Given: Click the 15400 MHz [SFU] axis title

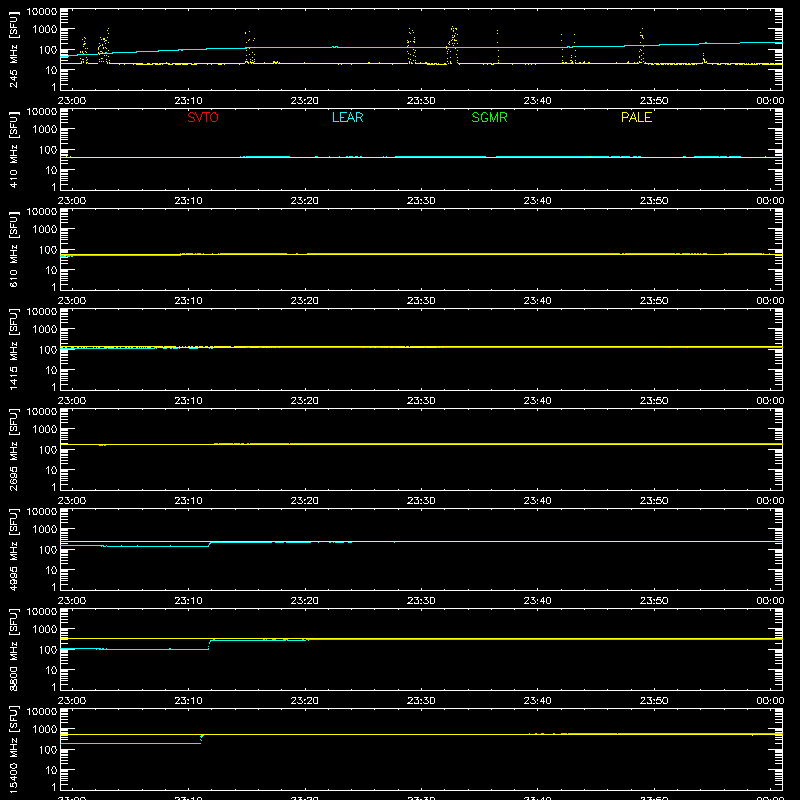Looking at the screenshot, I should tap(13, 749).
